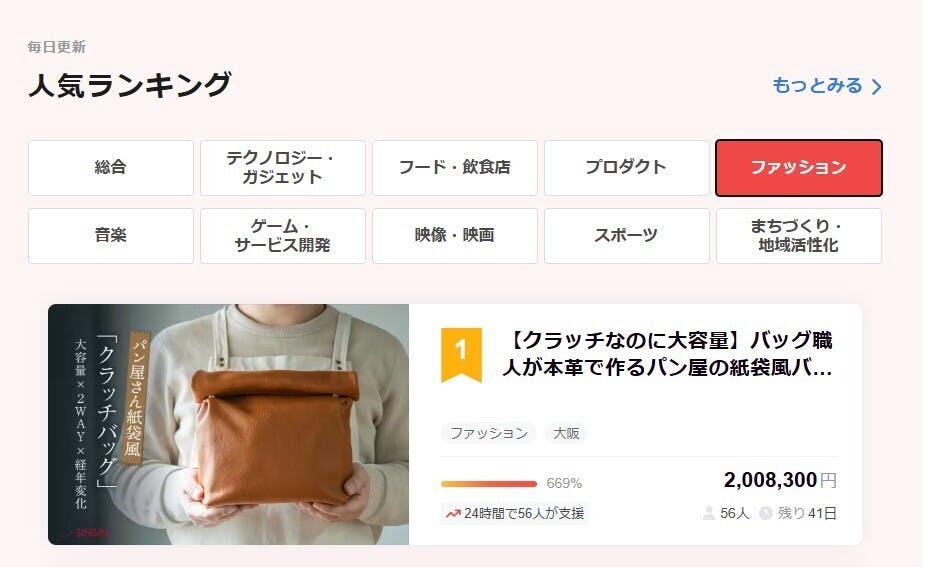Open the leather clutch bag project thumbnail
Screen dimensions: 928x567
(228, 424)
